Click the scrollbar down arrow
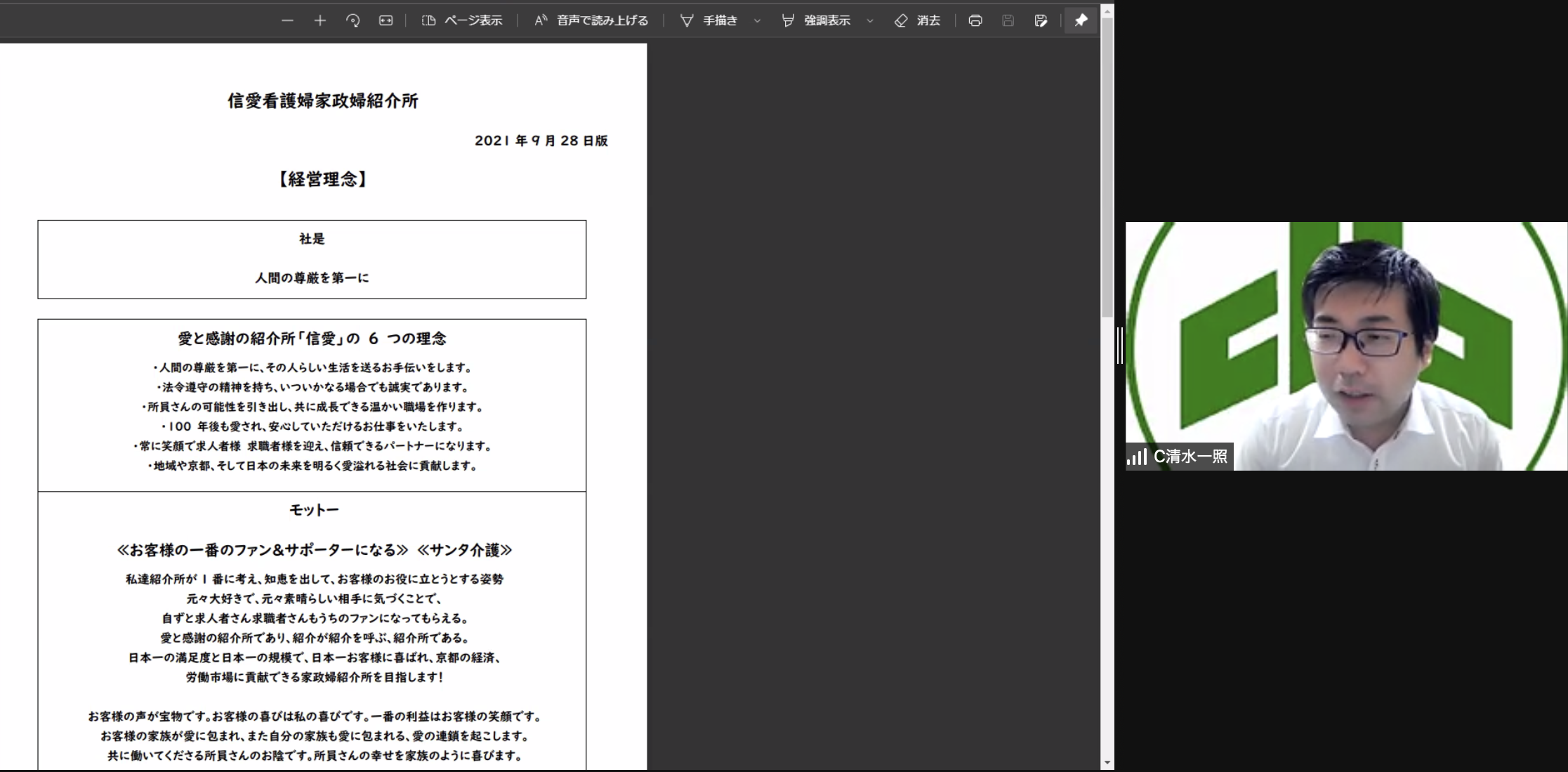This screenshot has width=1568, height=772. pos(1107,763)
